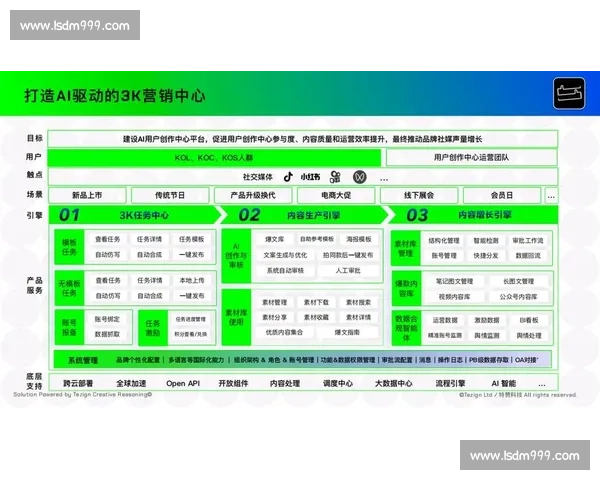Click the 爆款内容库 green category block
Image resolution: width=600 pixels, height=480 pixels.
click(406, 288)
